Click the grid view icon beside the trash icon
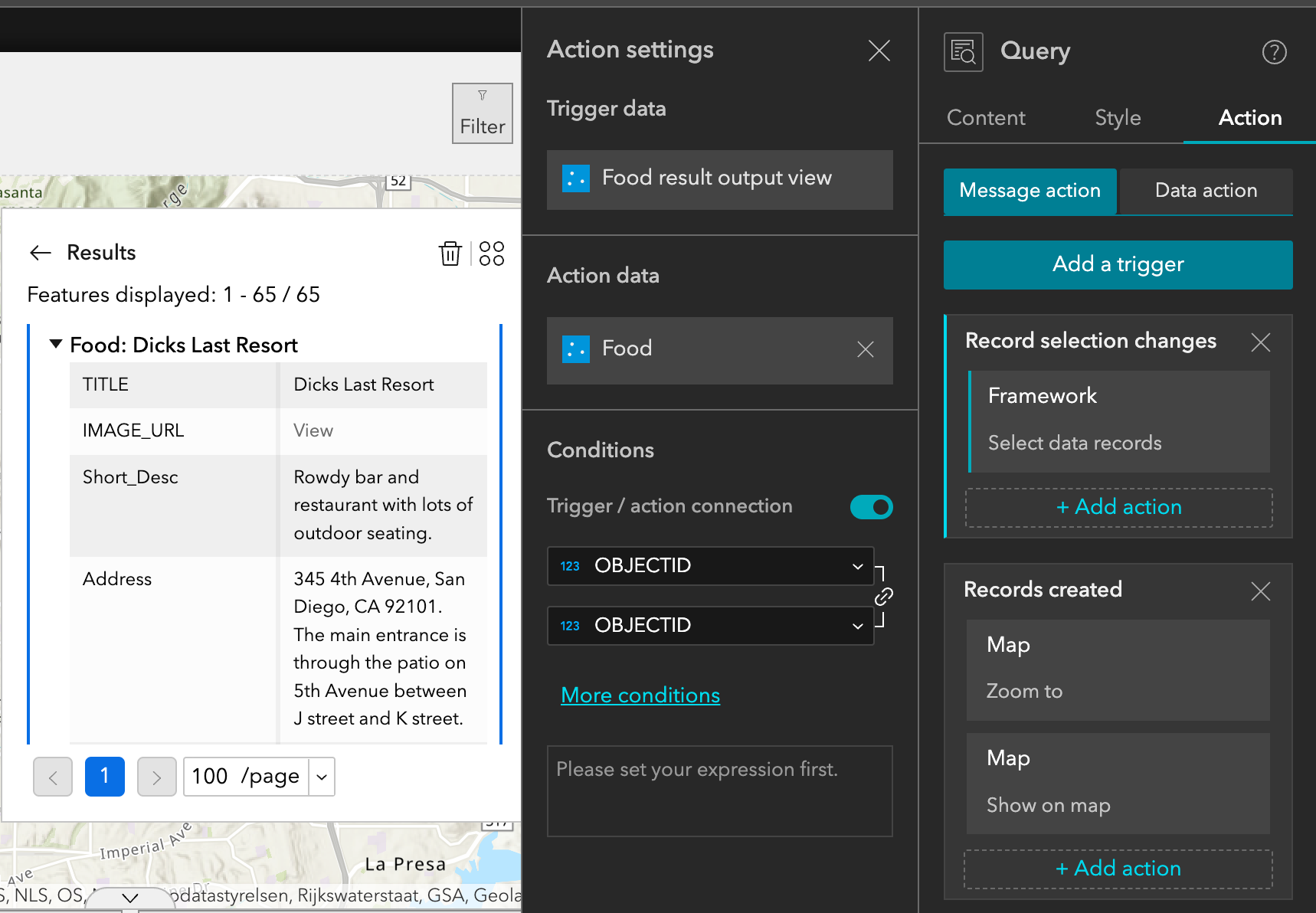This screenshot has height=913, width=1316. (492, 253)
